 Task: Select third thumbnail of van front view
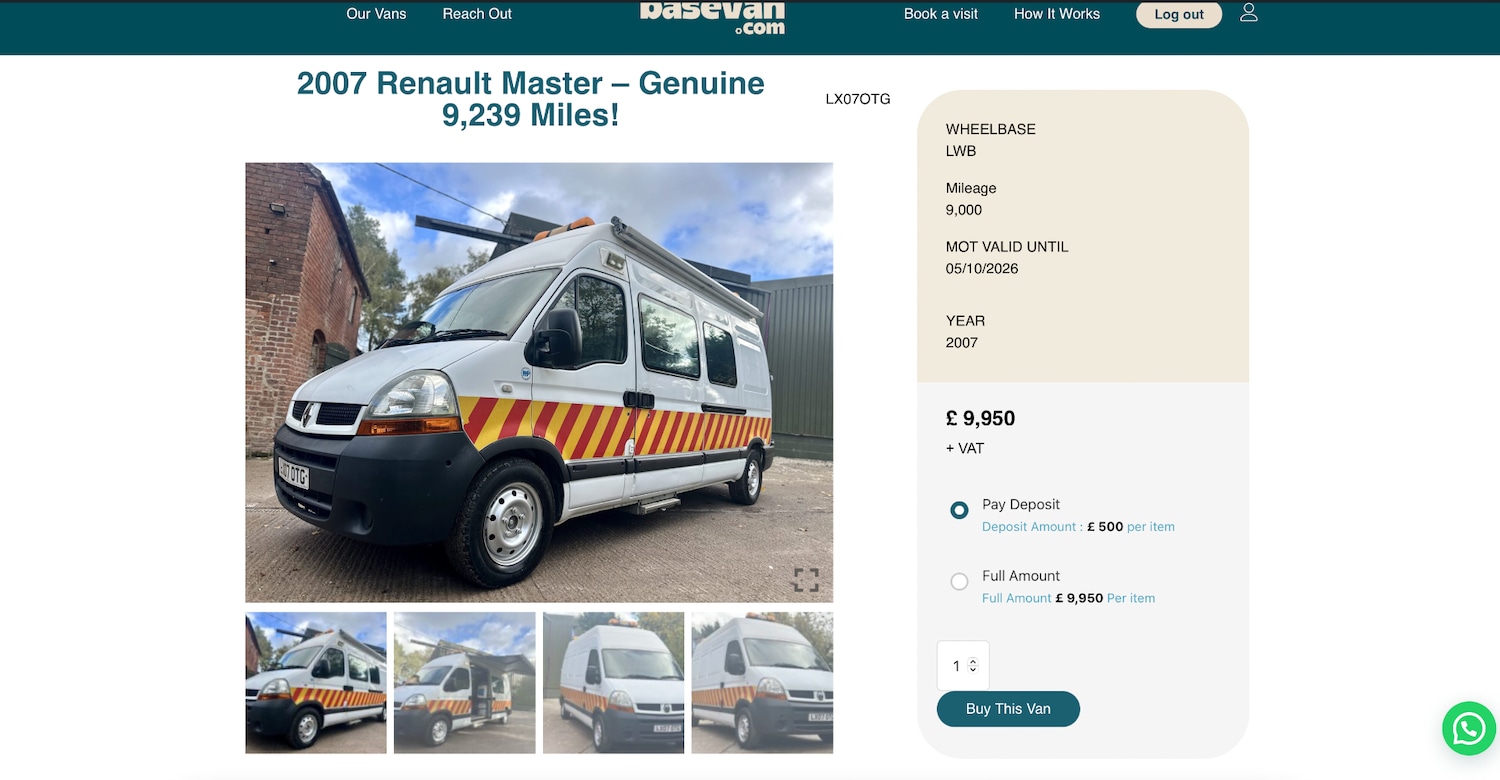[x=613, y=683]
